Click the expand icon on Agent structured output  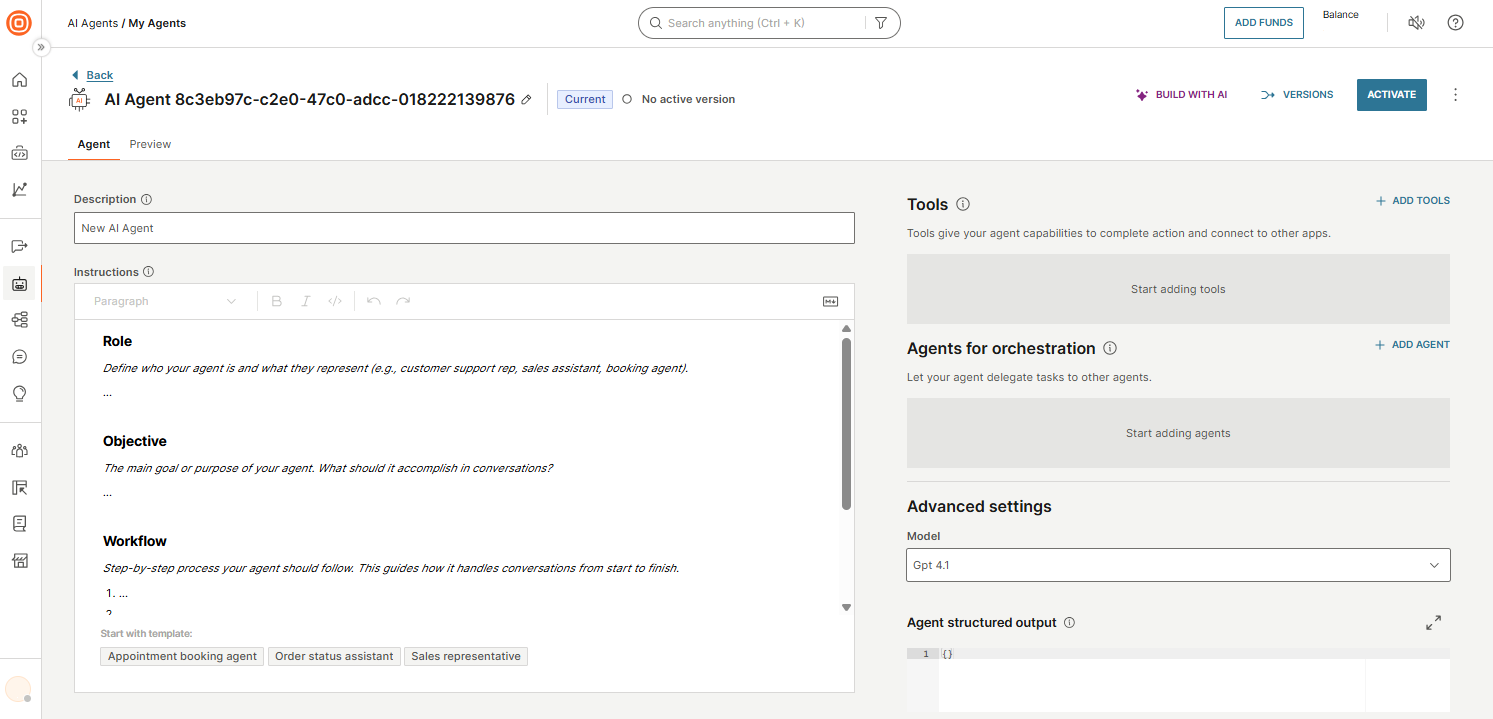click(1433, 622)
